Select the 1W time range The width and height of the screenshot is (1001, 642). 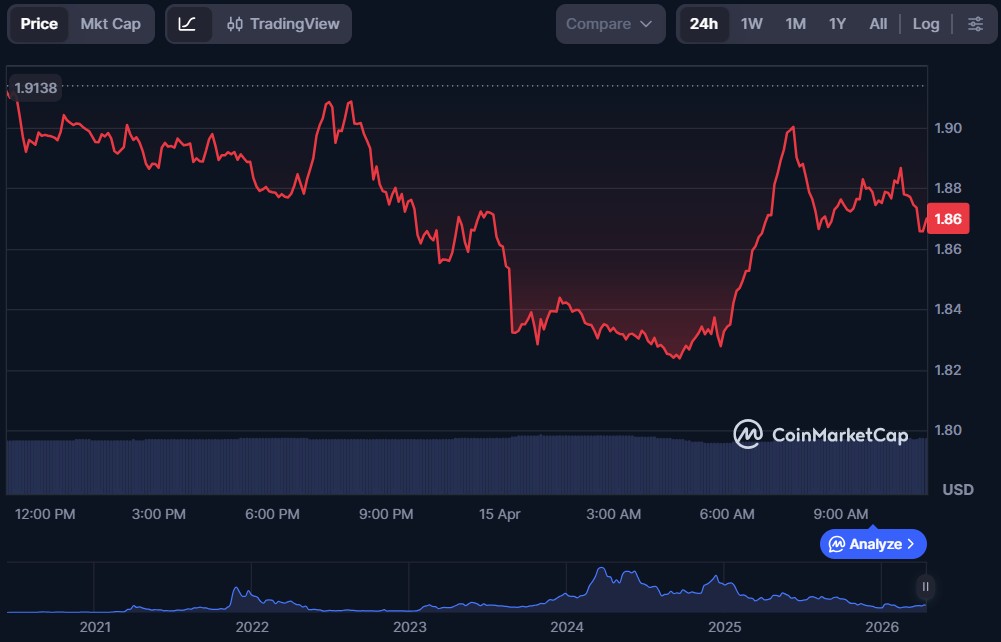751,24
